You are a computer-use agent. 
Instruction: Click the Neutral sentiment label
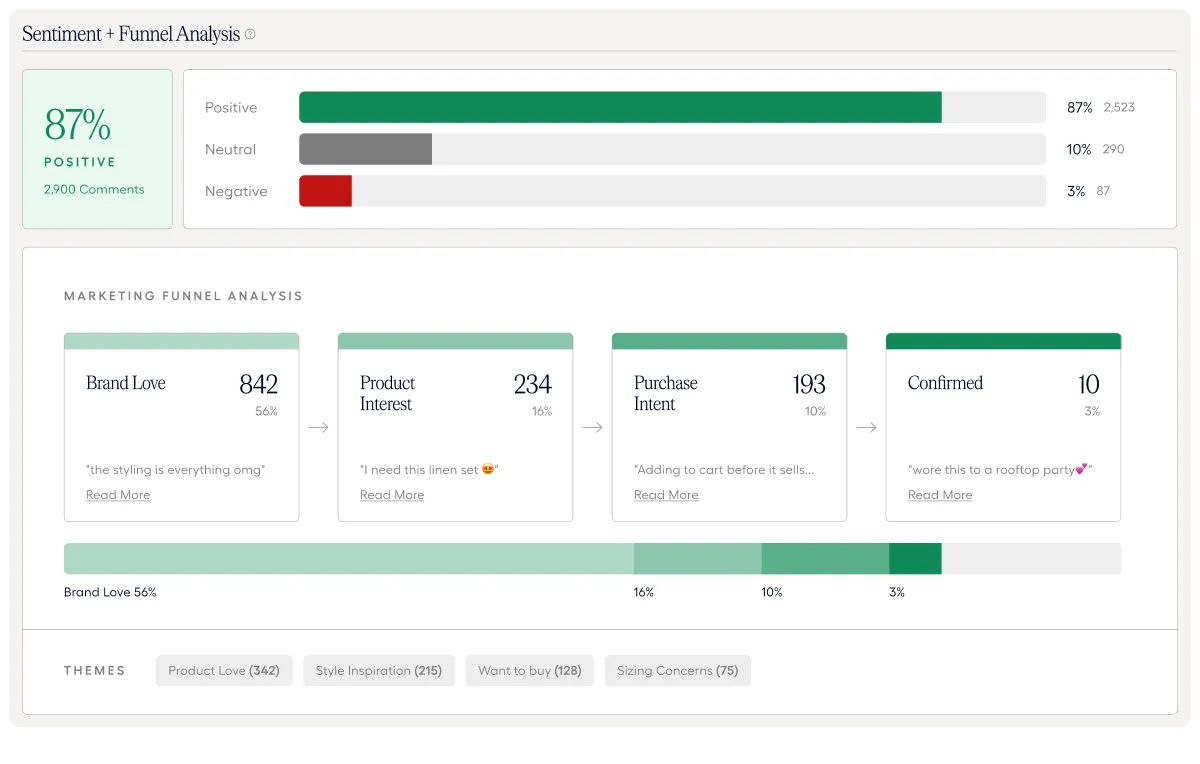pos(231,149)
